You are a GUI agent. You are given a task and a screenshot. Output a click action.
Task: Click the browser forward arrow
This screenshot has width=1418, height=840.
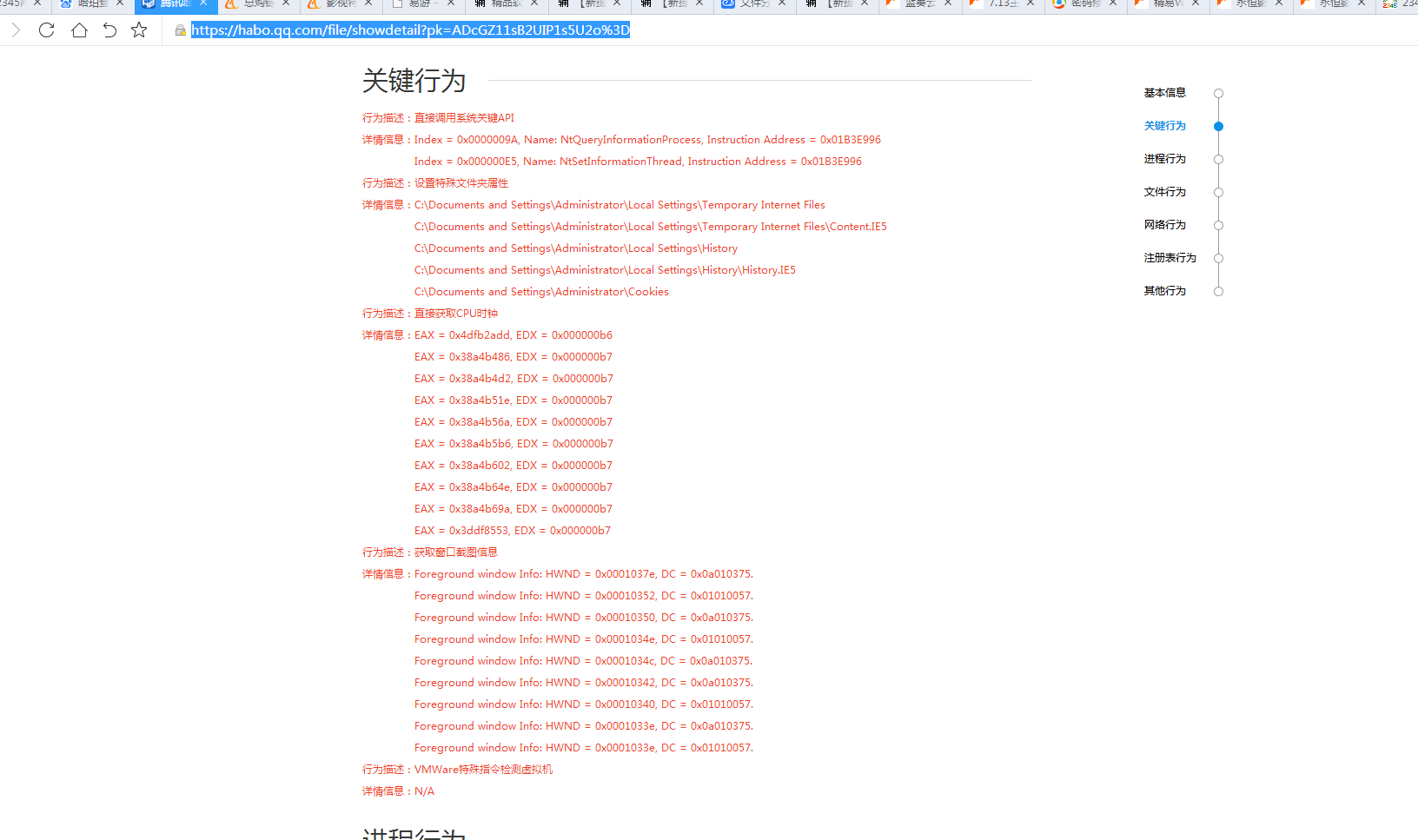pyautogui.click(x=16, y=30)
